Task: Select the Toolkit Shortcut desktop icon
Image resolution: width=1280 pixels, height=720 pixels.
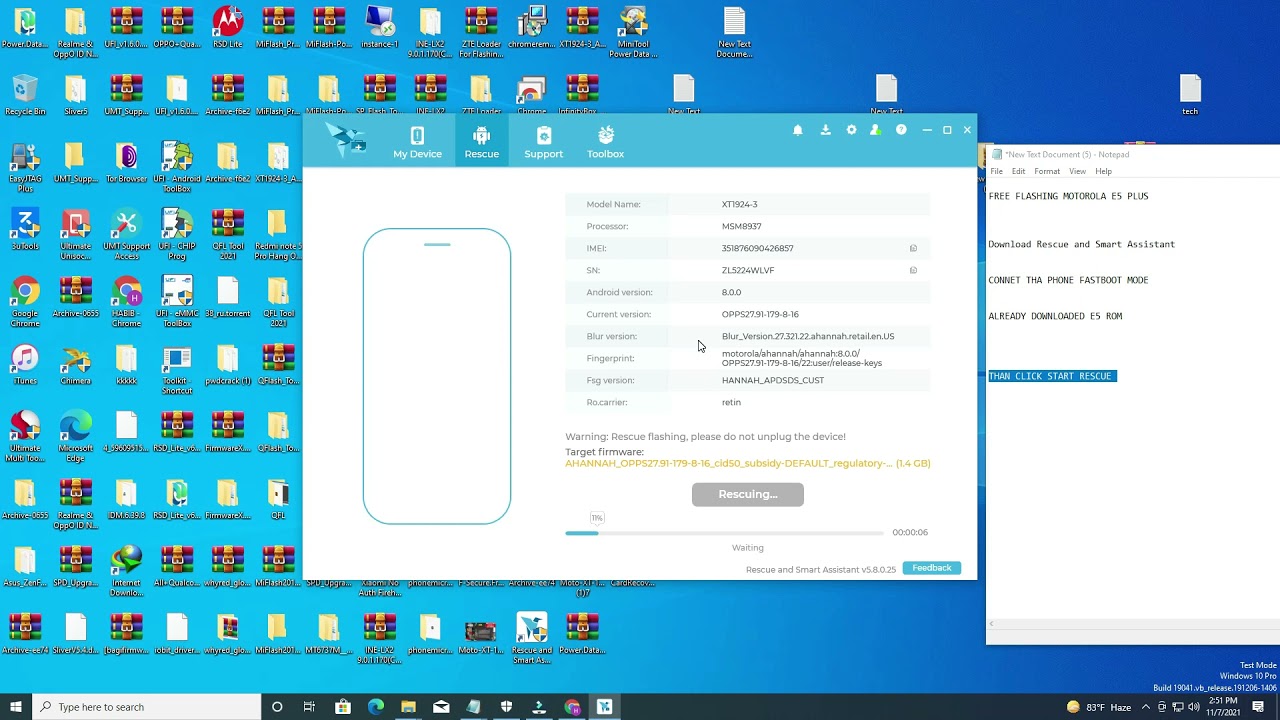Action: (177, 370)
